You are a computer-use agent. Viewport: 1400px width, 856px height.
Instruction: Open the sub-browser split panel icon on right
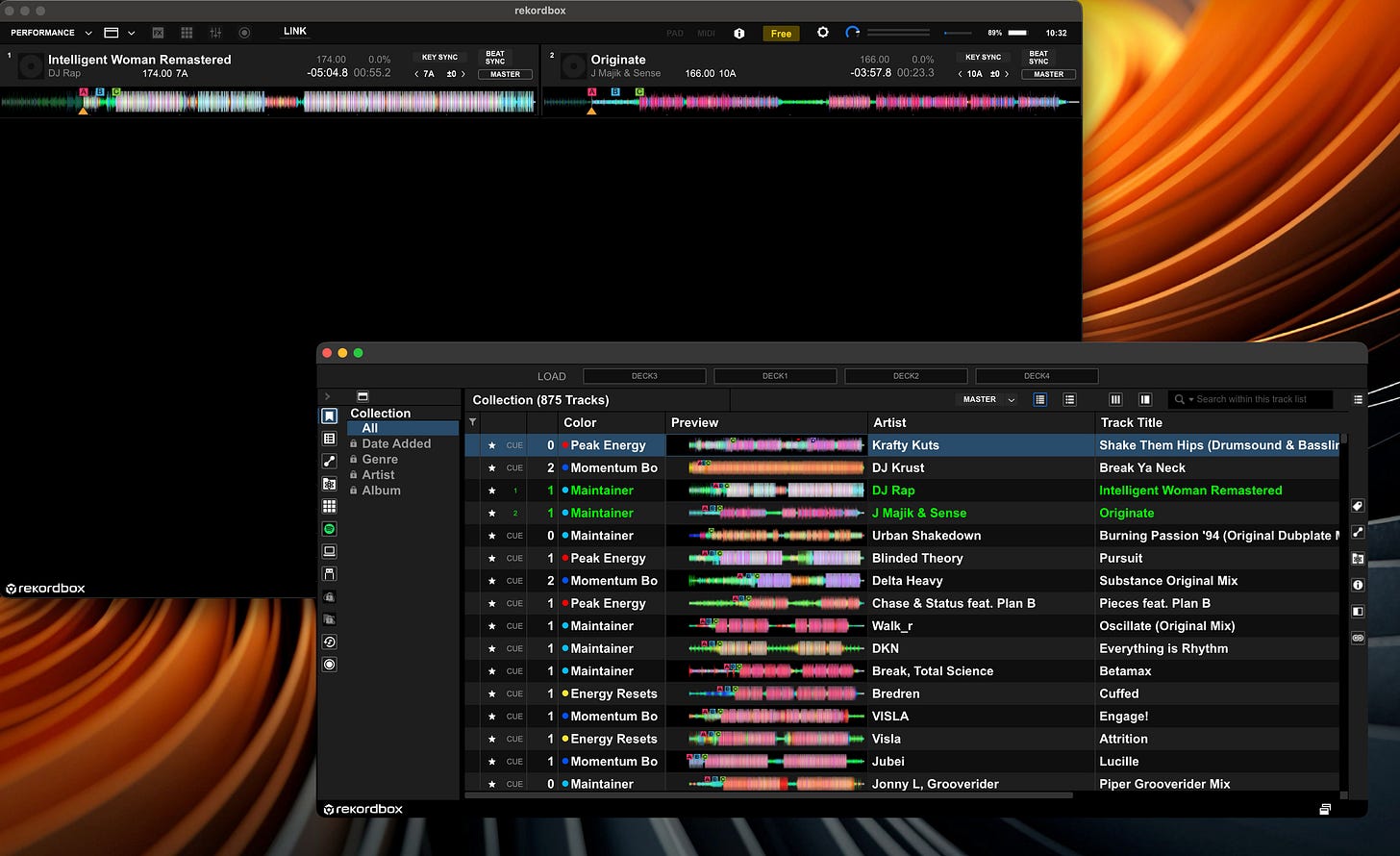[1358, 611]
